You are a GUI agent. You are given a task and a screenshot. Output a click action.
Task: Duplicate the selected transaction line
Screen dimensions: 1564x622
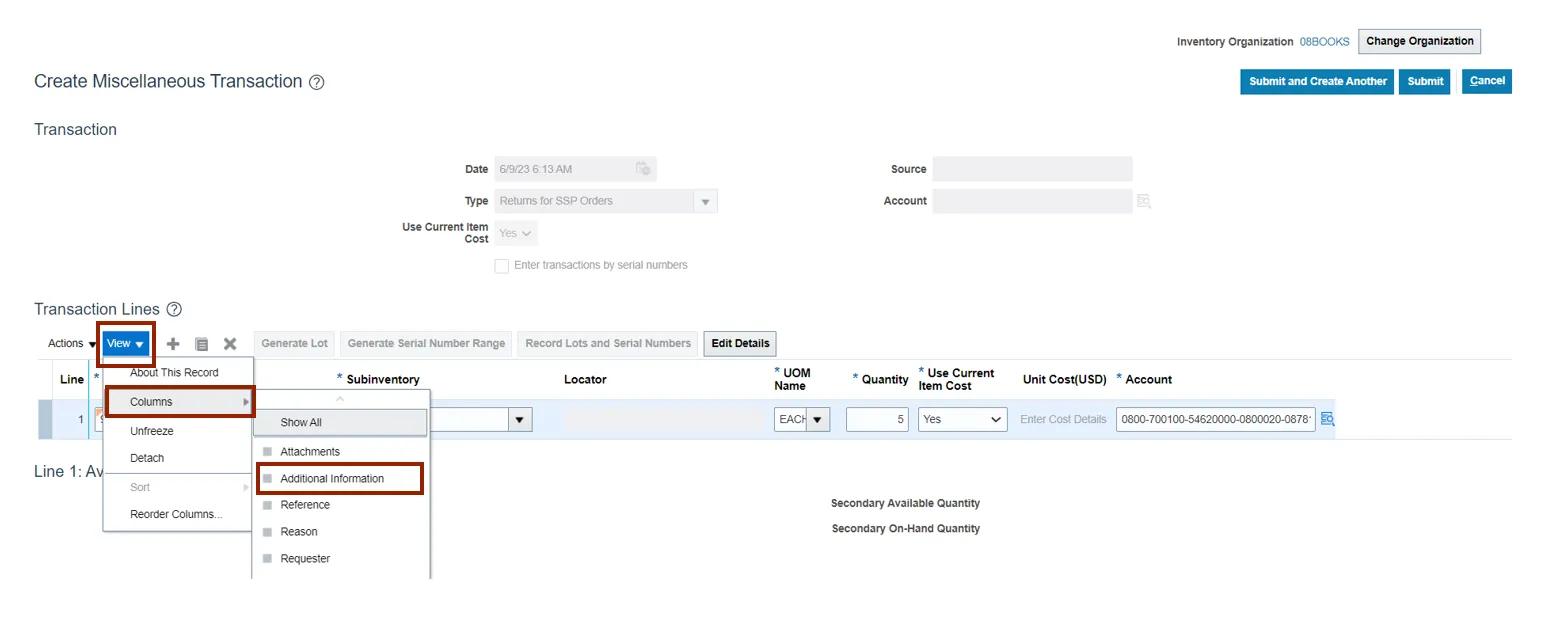(201, 343)
